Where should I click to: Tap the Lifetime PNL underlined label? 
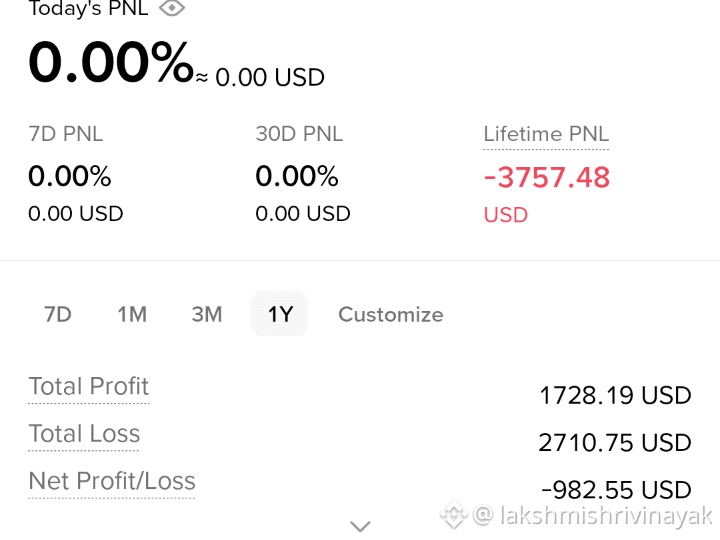click(546, 135)
